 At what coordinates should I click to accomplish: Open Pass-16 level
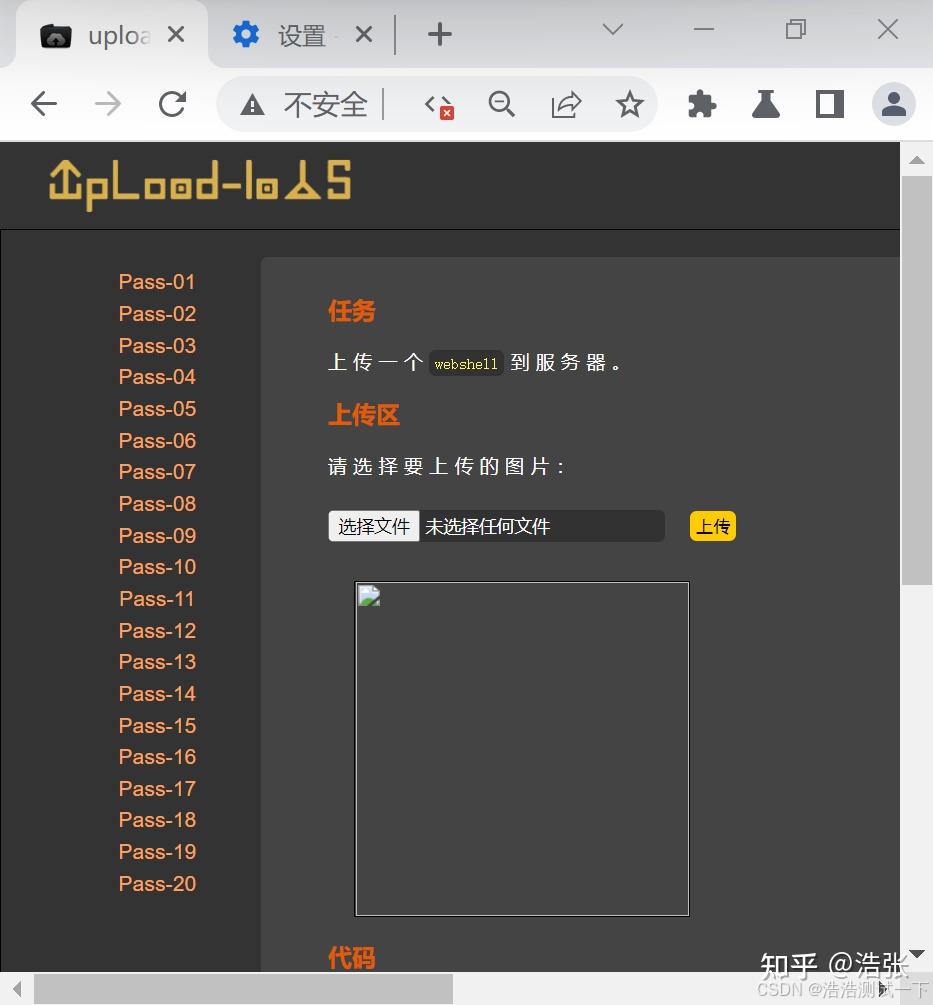pos(157,757)
